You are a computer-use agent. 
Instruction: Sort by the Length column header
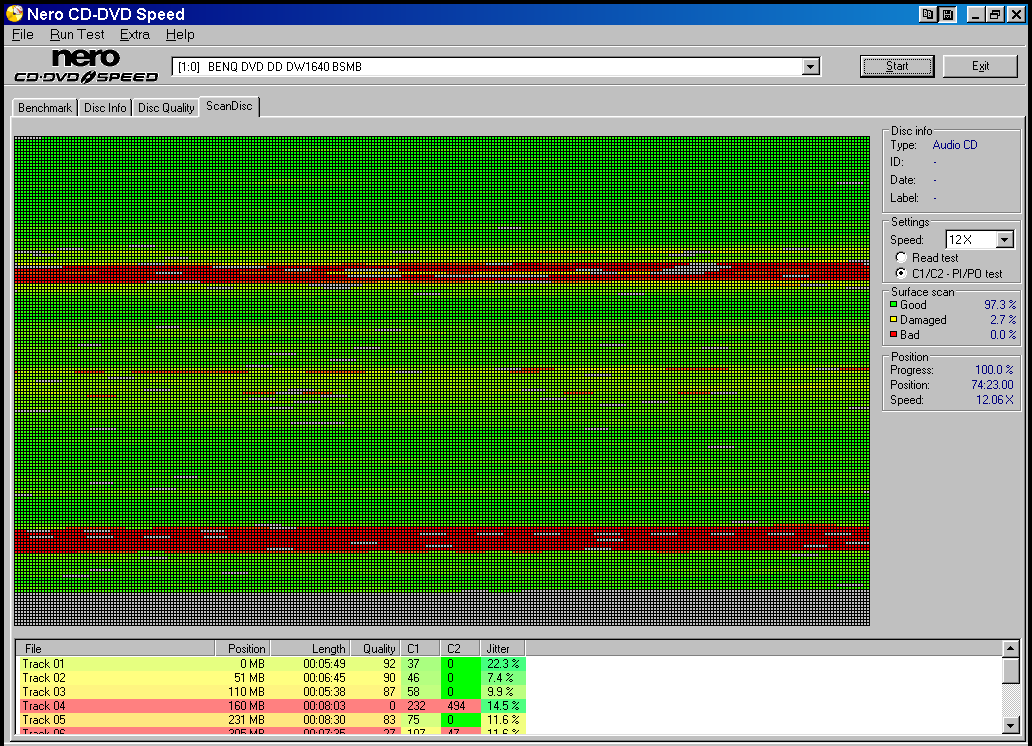310,649
